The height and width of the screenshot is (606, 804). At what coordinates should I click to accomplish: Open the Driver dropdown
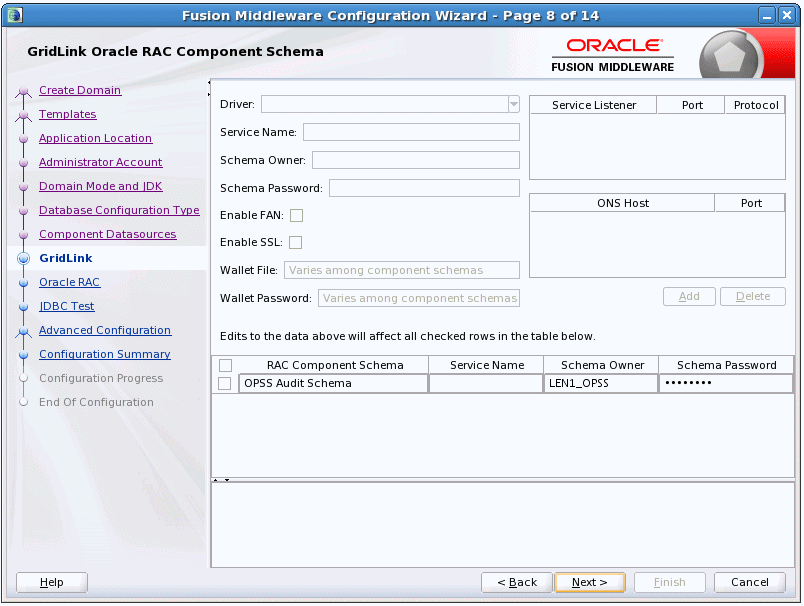(513, 104)
